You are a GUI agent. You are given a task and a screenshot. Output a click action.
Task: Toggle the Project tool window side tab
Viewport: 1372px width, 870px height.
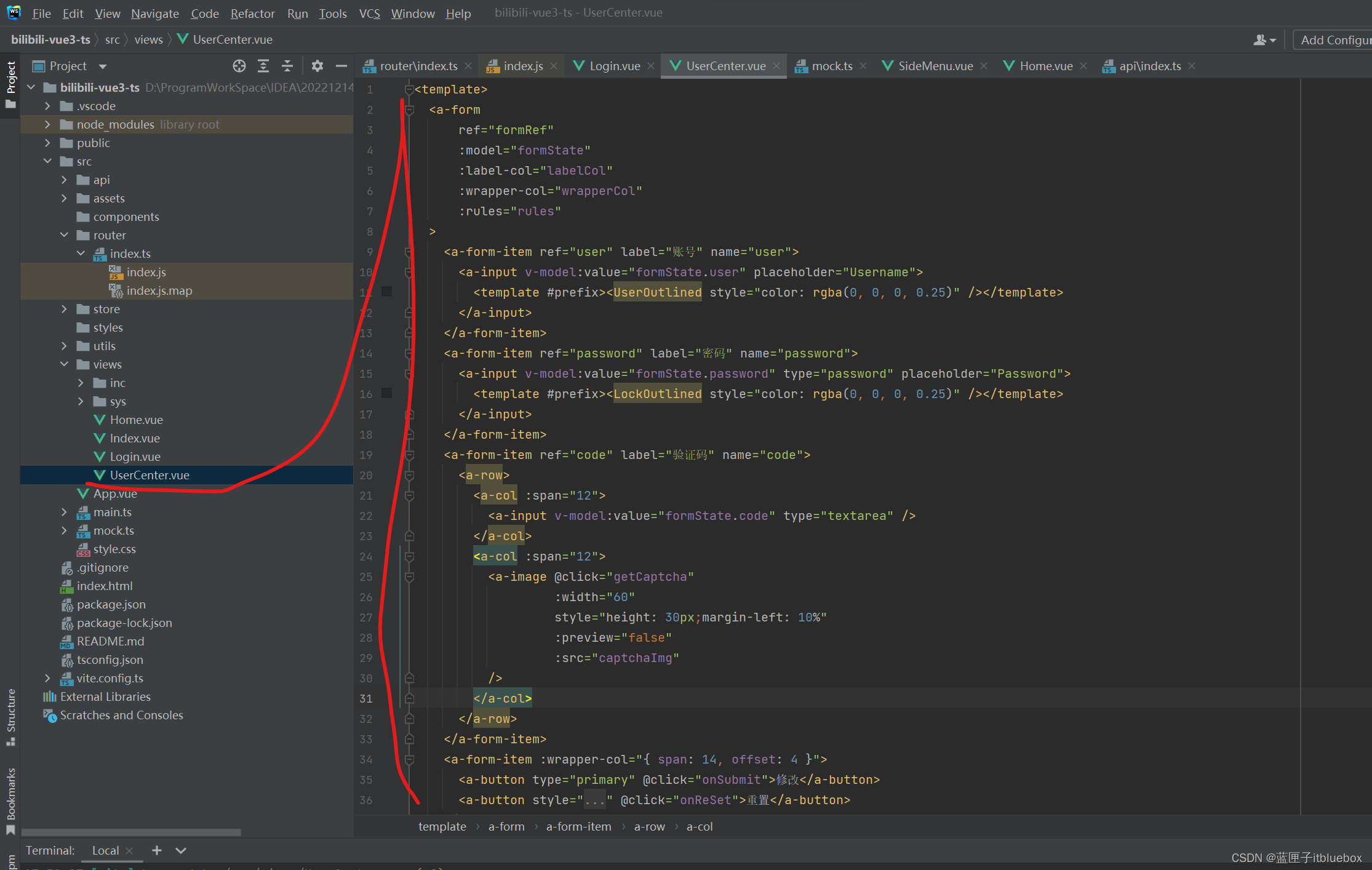click(10, 83)
